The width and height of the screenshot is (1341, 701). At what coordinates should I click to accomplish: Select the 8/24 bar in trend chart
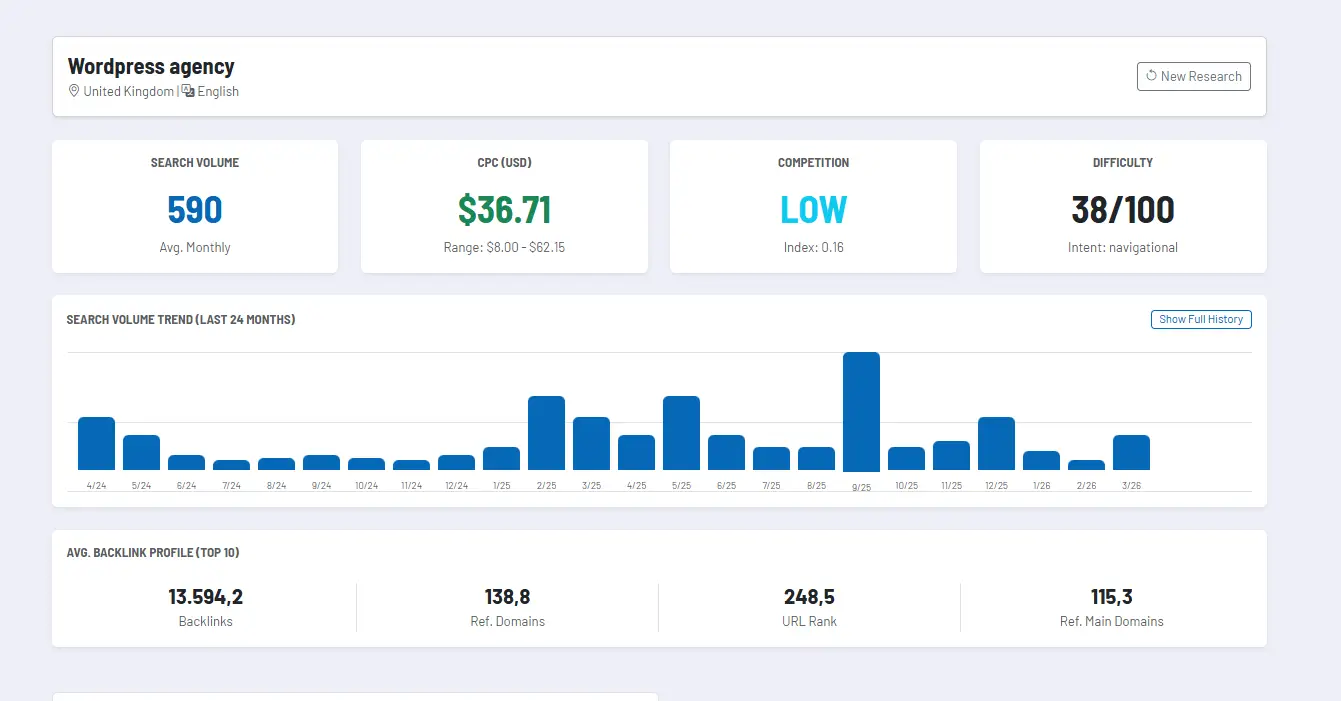[x=276, y=464]
